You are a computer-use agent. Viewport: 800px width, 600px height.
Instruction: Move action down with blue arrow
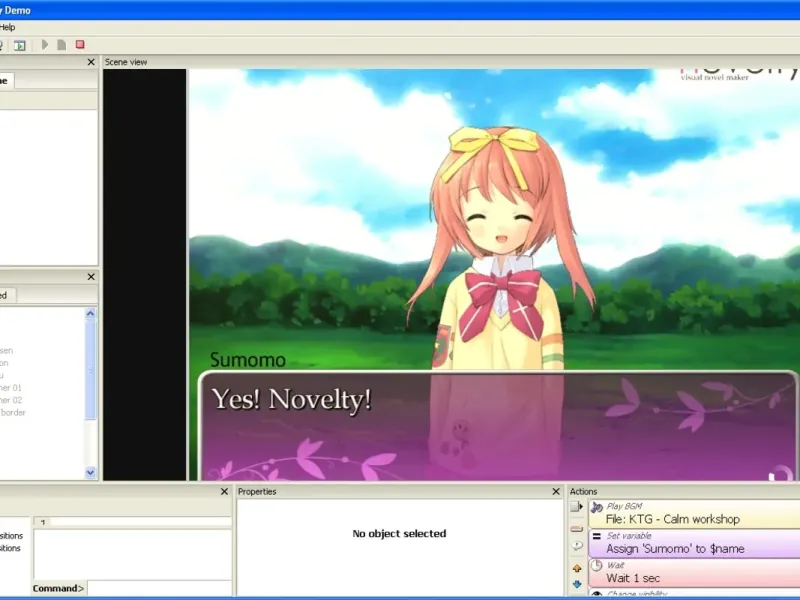[577, 584]
